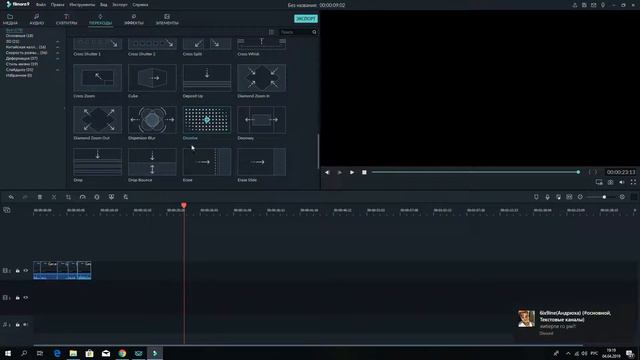Click the split scissors icon in timeline toolbar
Viewport: 640px width, 360px height.
pyautogui.click(x=54, y=197)
